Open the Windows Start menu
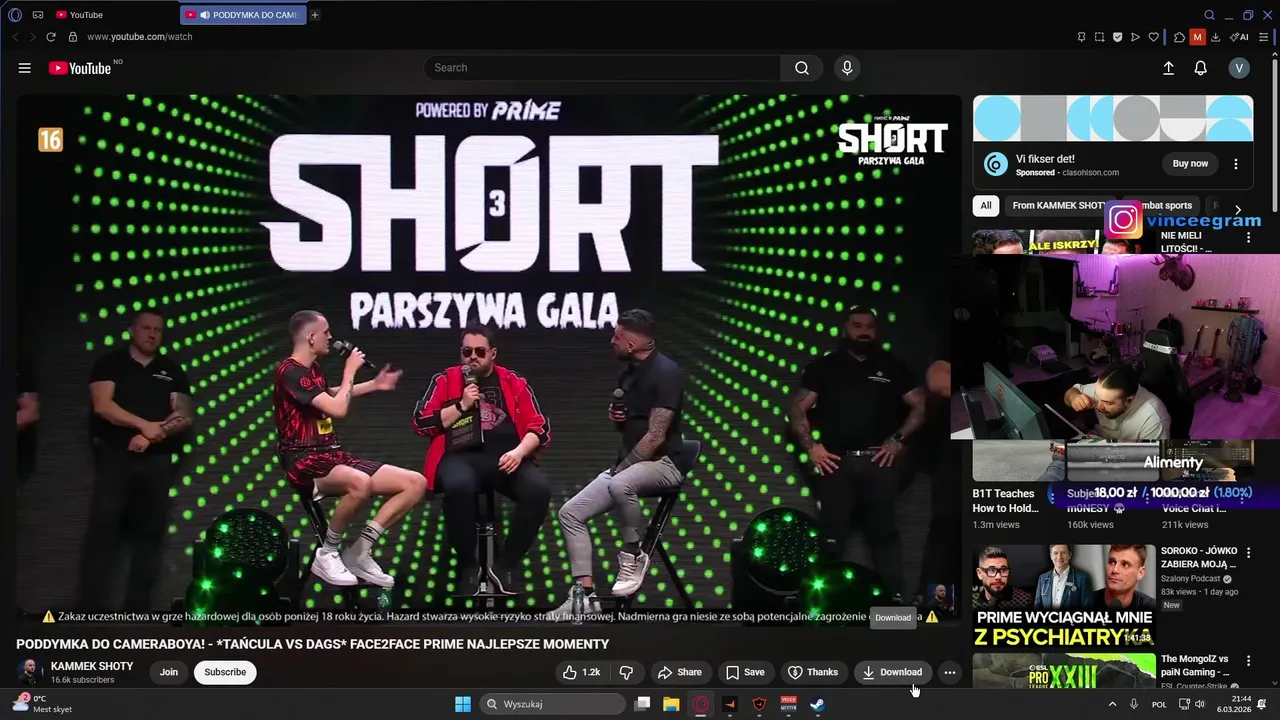Viewport: 1280px width, 720px height. coord(463,704)
